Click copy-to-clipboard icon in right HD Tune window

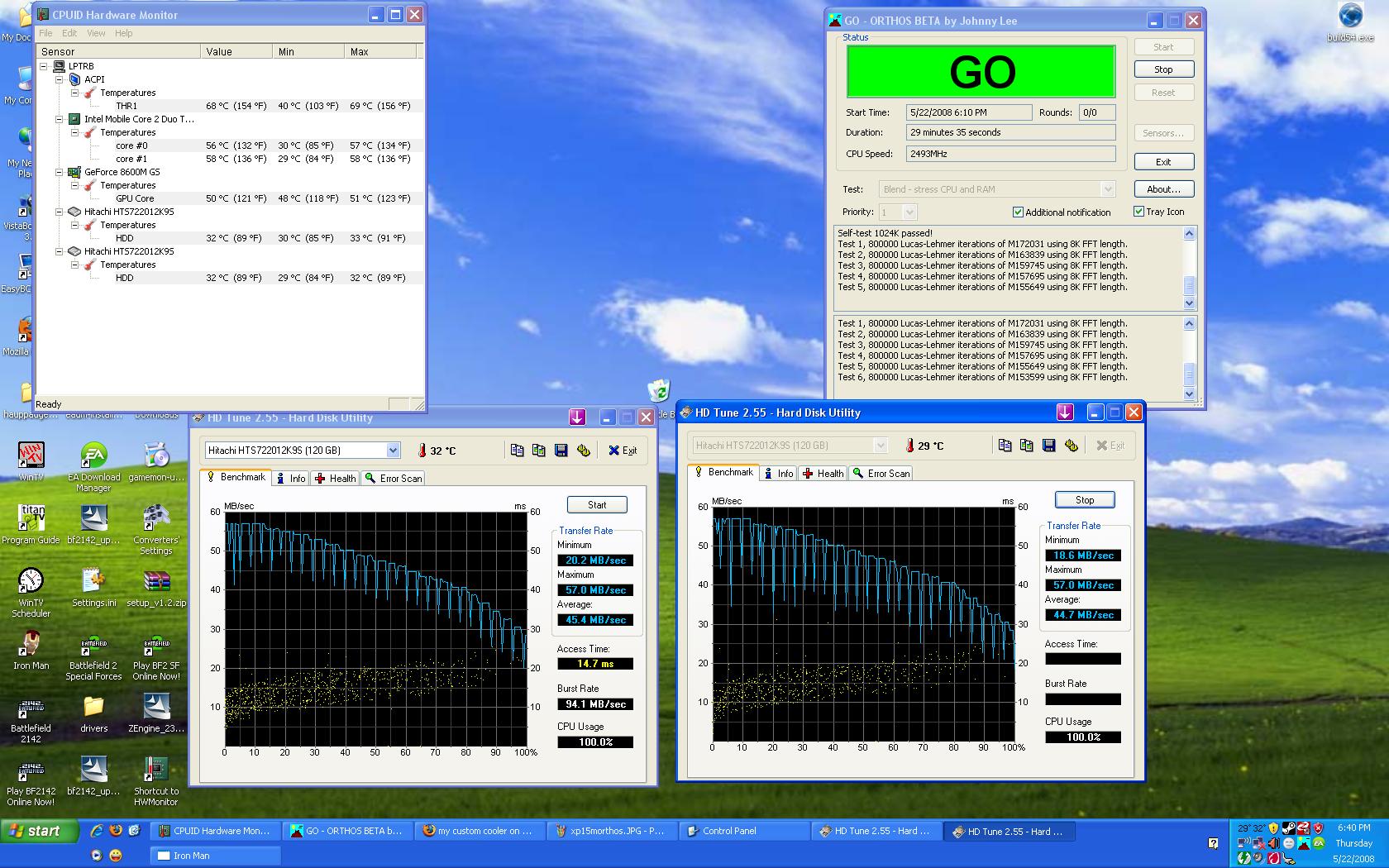1005,446
